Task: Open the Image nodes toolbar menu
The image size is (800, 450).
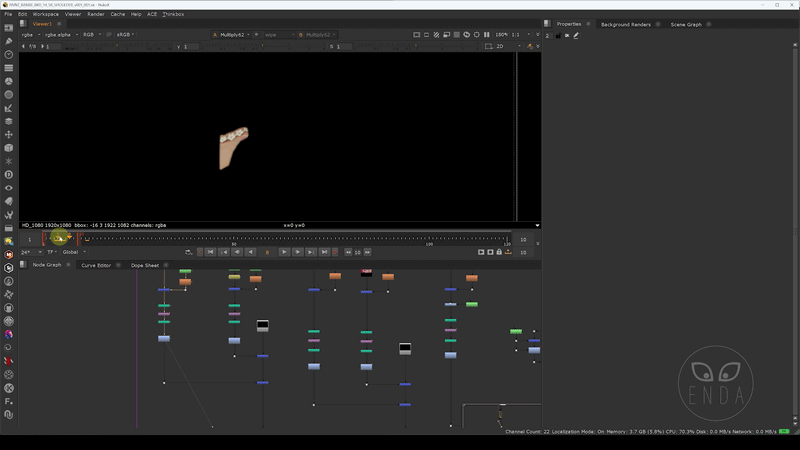Action: [x=9, y=28]
